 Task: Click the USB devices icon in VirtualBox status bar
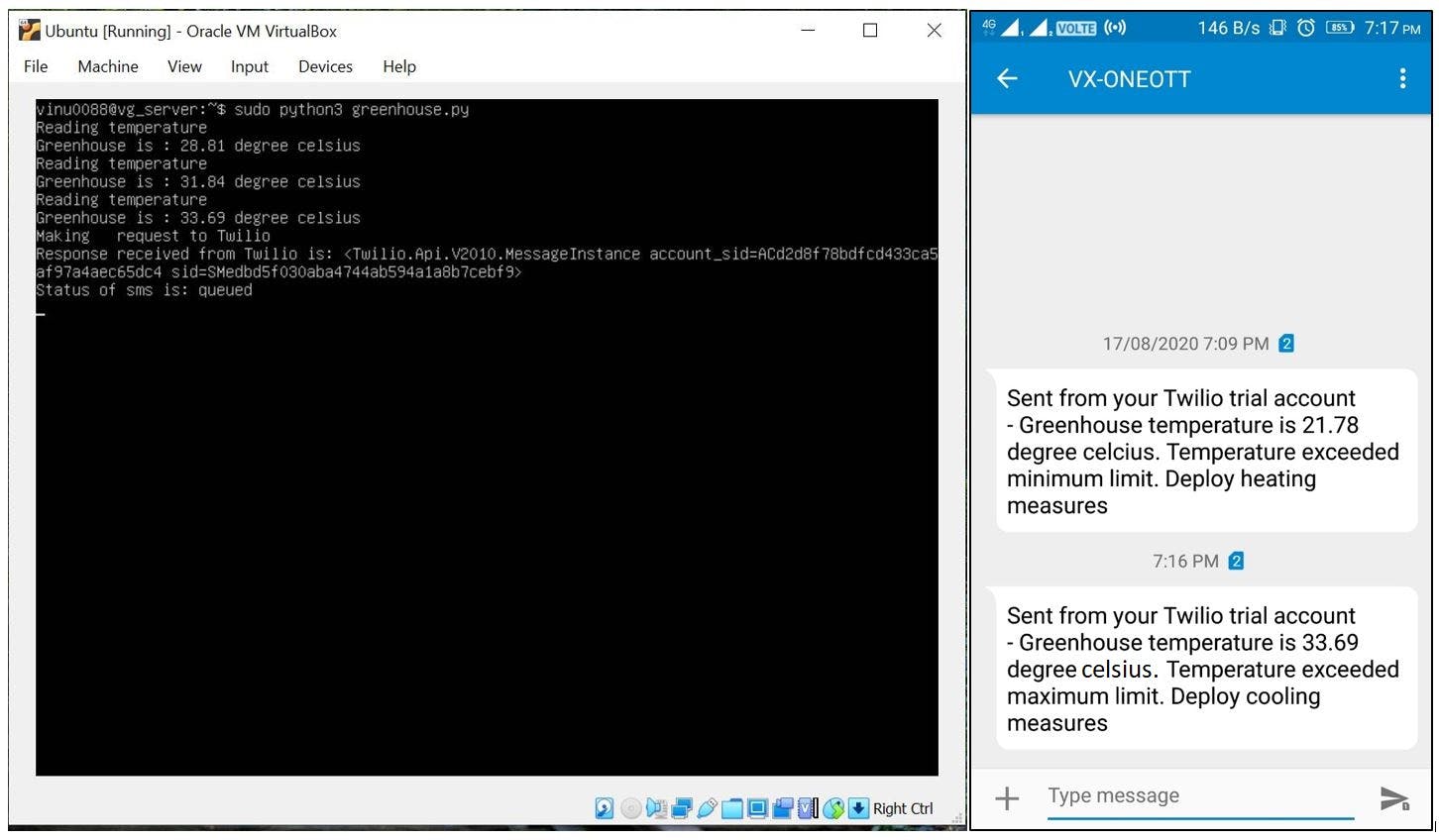(x=707, y=808)
